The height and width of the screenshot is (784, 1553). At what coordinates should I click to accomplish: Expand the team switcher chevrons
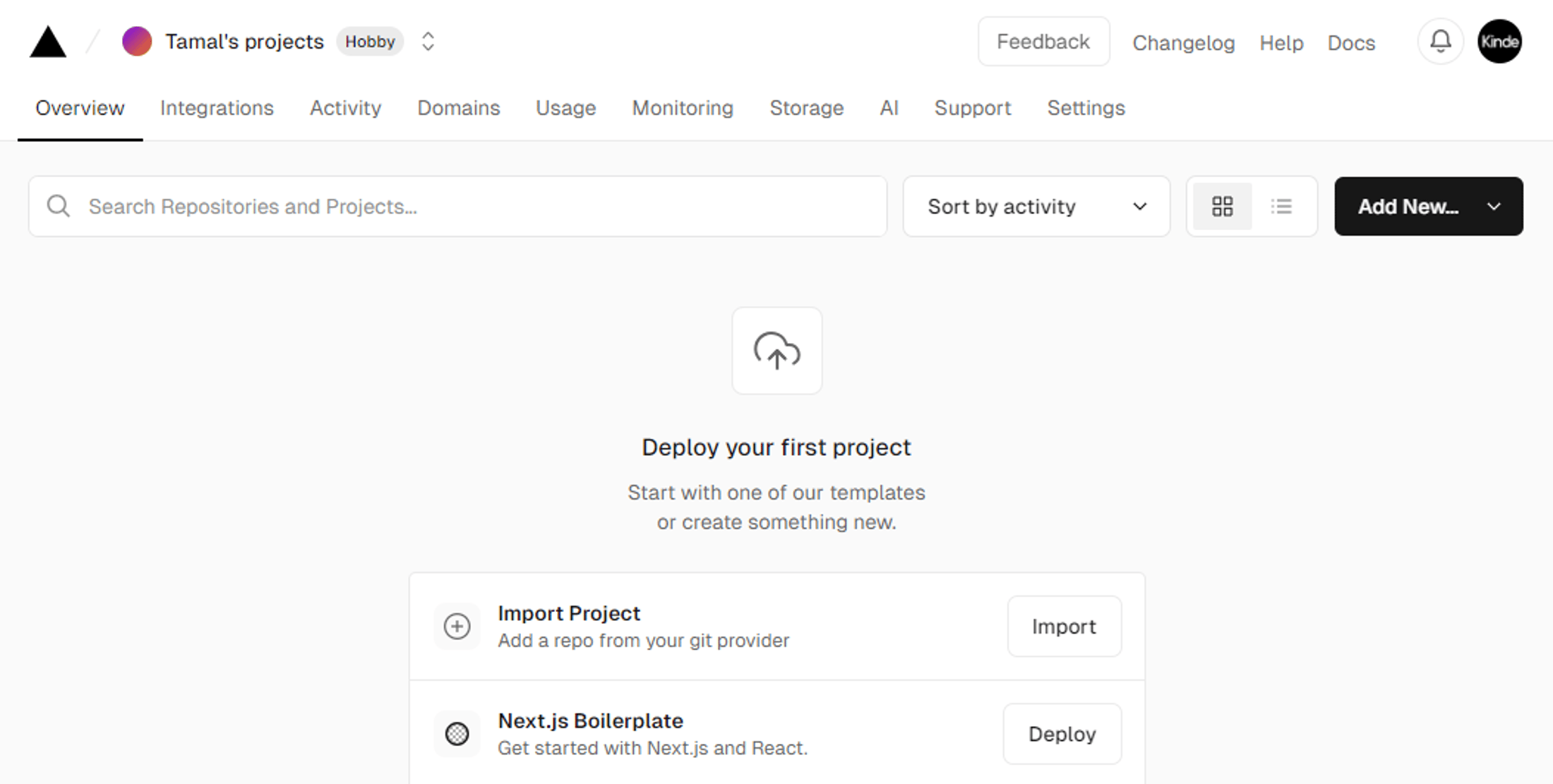[x=428, y=42]
